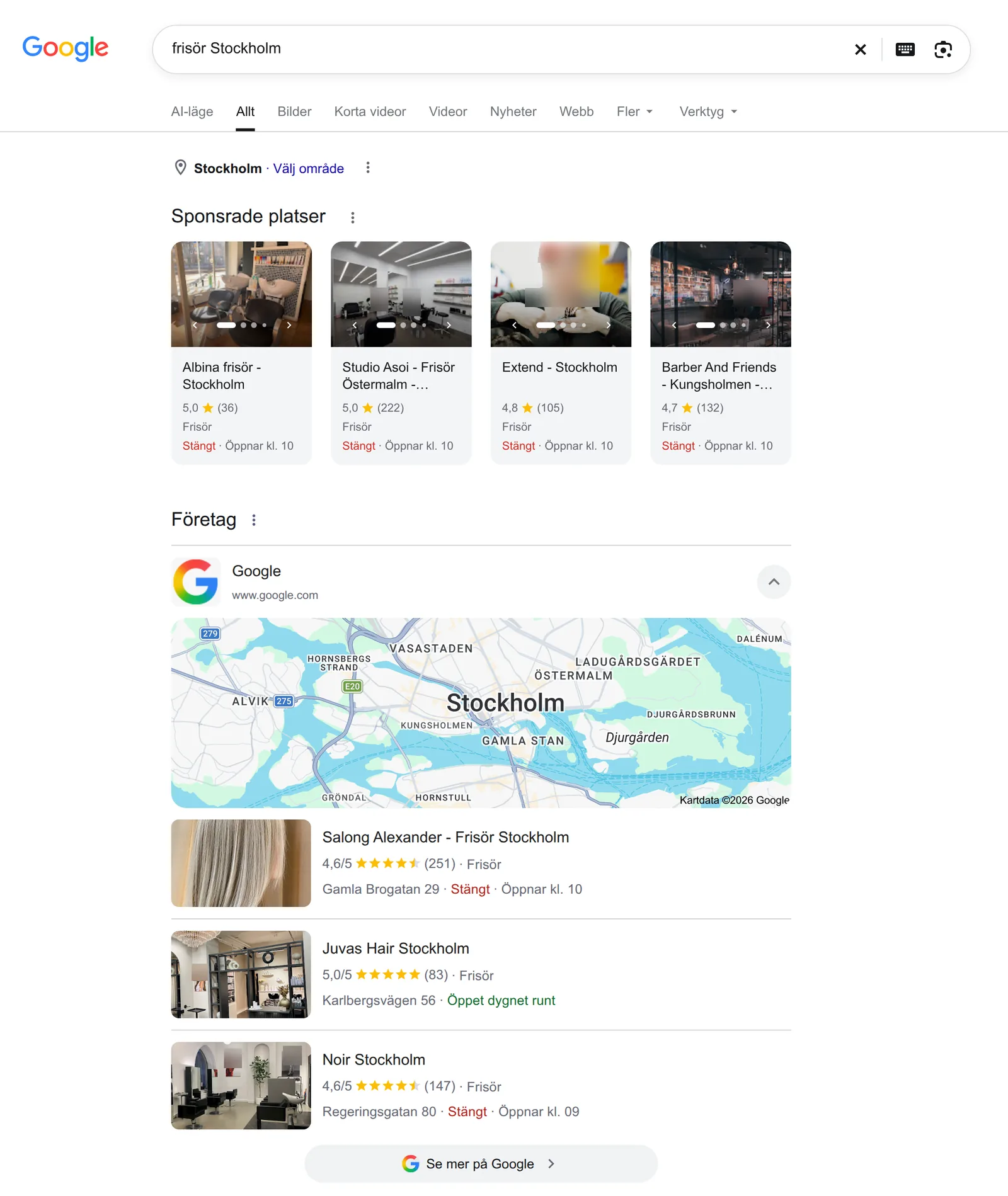Open the Salong Alexander hair photo thumbnail
Image resolution: width=1008 pixels, height=1196 pixels.
(x=241, y=863)
